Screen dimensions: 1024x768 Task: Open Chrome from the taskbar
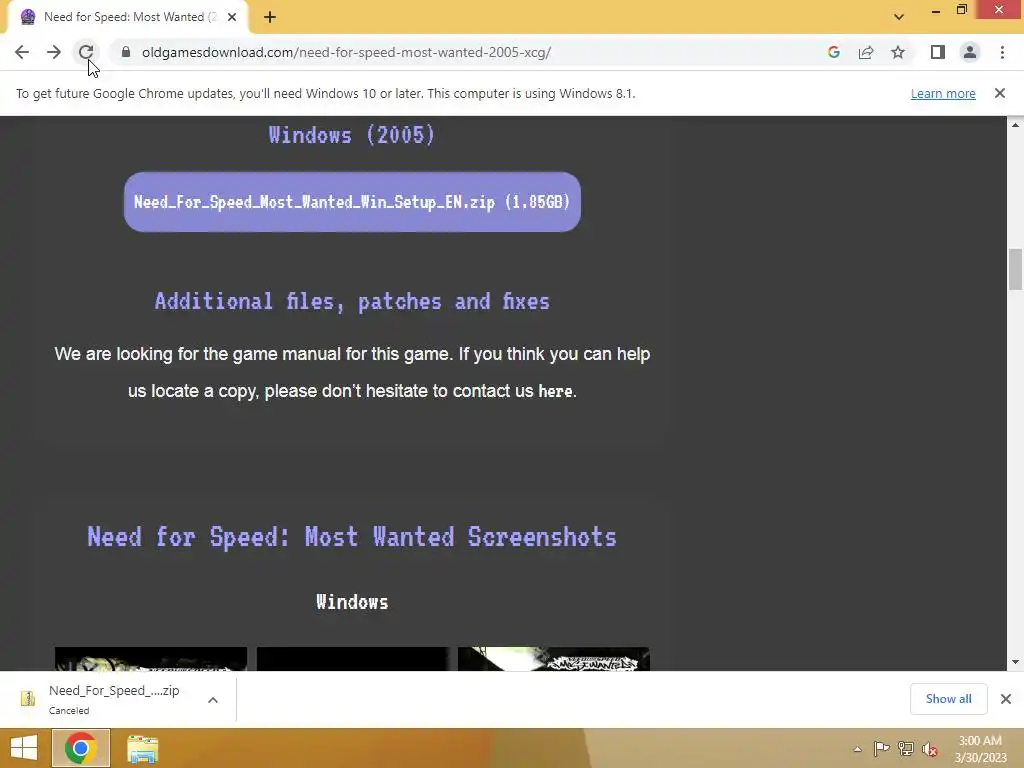(80, 748)
